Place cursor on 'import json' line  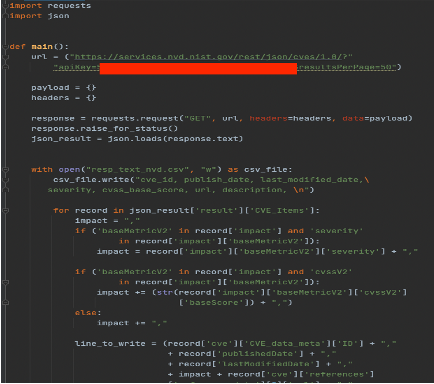pos(39,16)
